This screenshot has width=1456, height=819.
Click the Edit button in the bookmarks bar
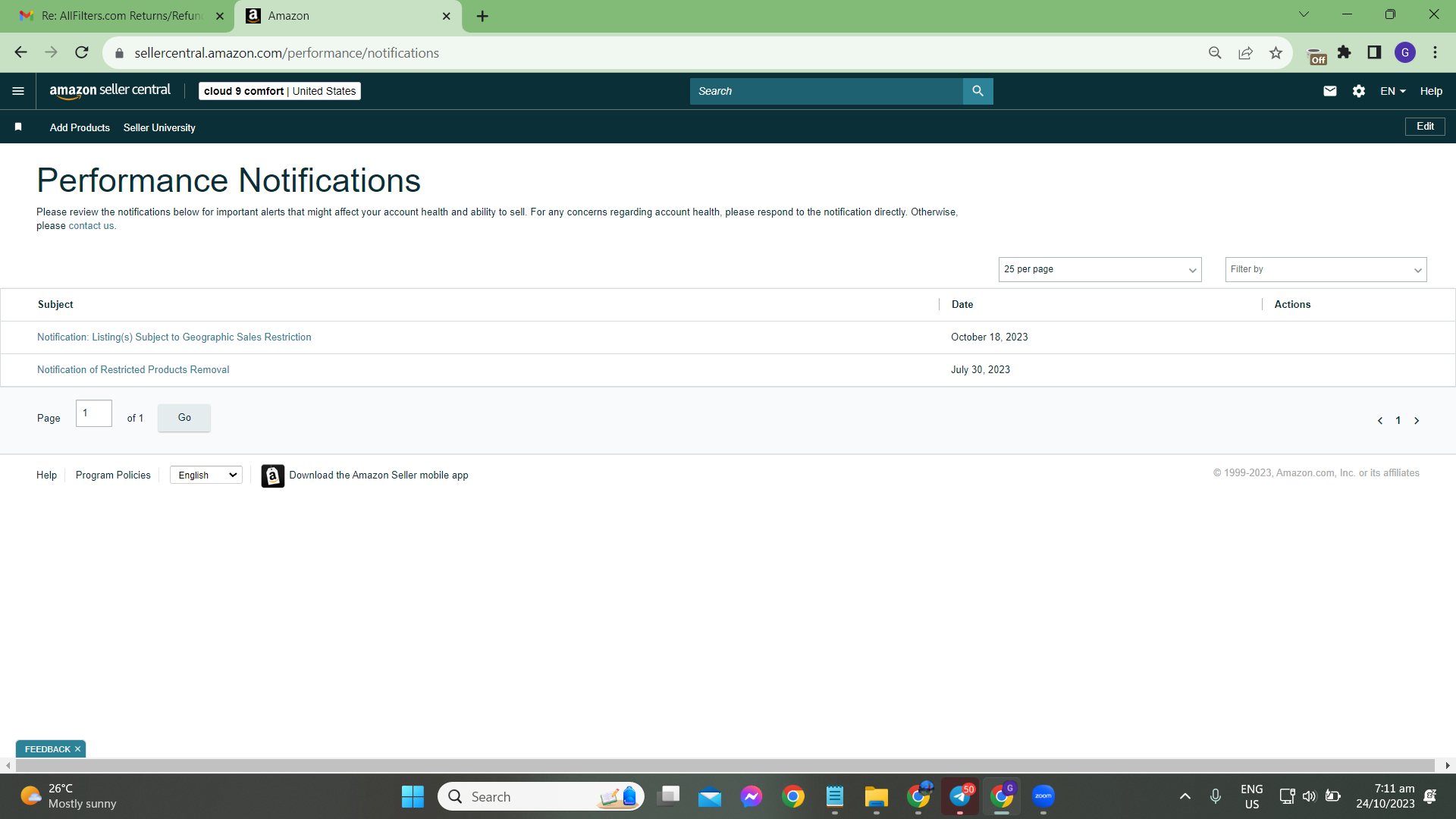tap(1425, 127)
